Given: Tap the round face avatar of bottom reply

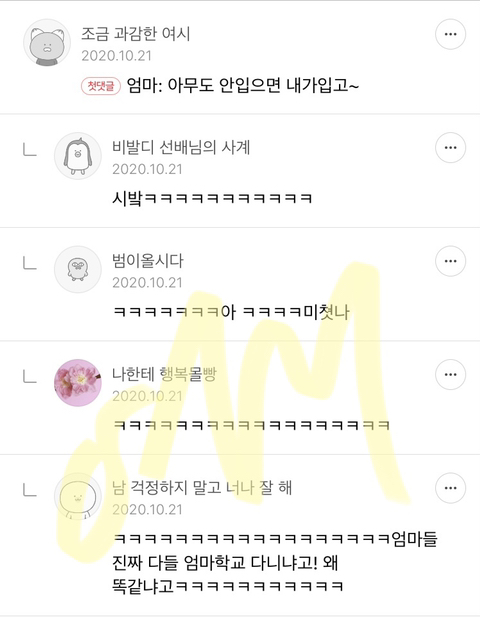Looking at the screenshot, I should click(x=78, y=497).
